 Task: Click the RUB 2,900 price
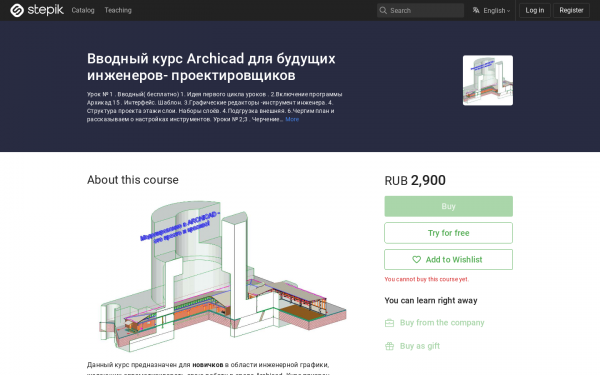tap(415, 180)
